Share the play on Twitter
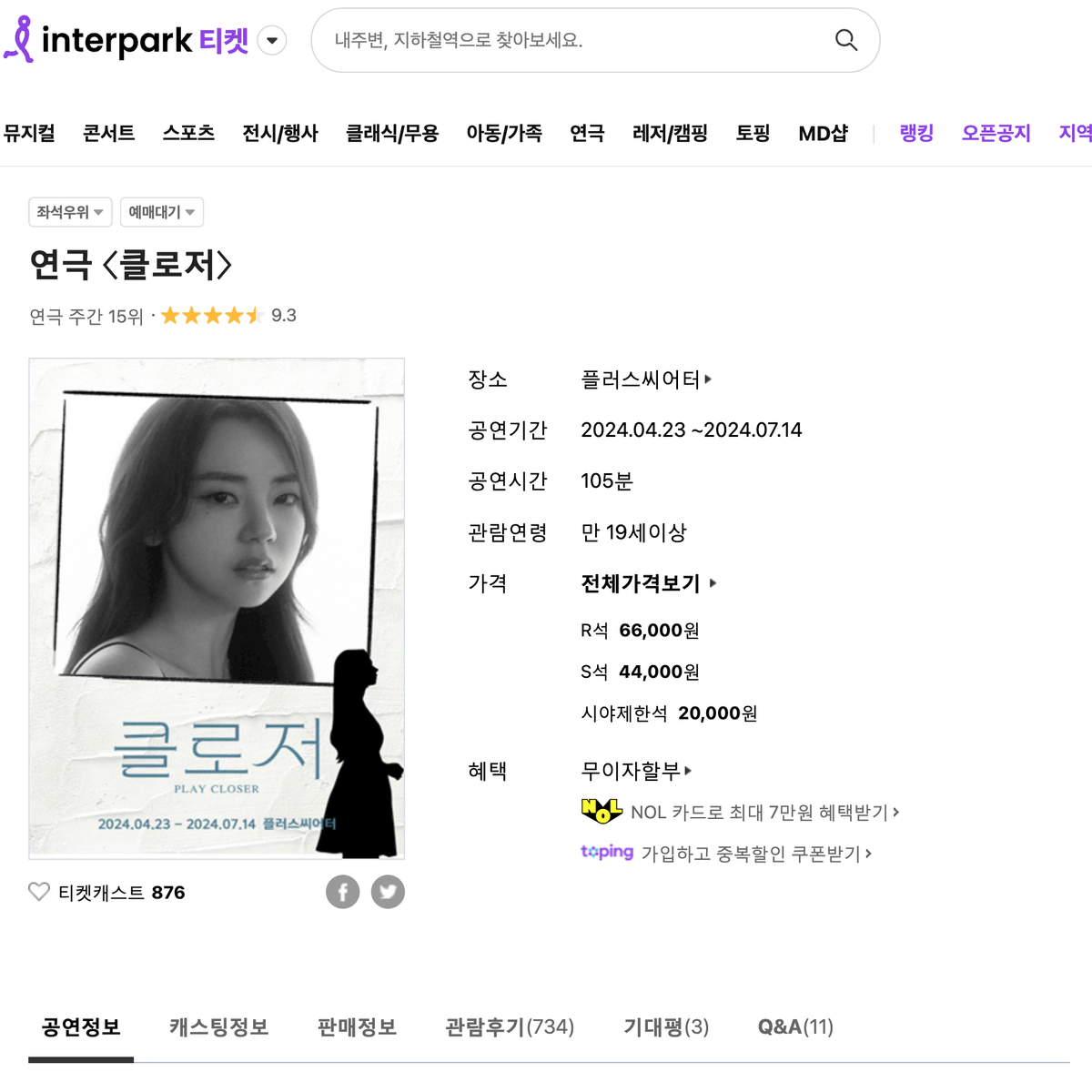The width and height of the screenshot is (1092, 1092). pos(388,892)
